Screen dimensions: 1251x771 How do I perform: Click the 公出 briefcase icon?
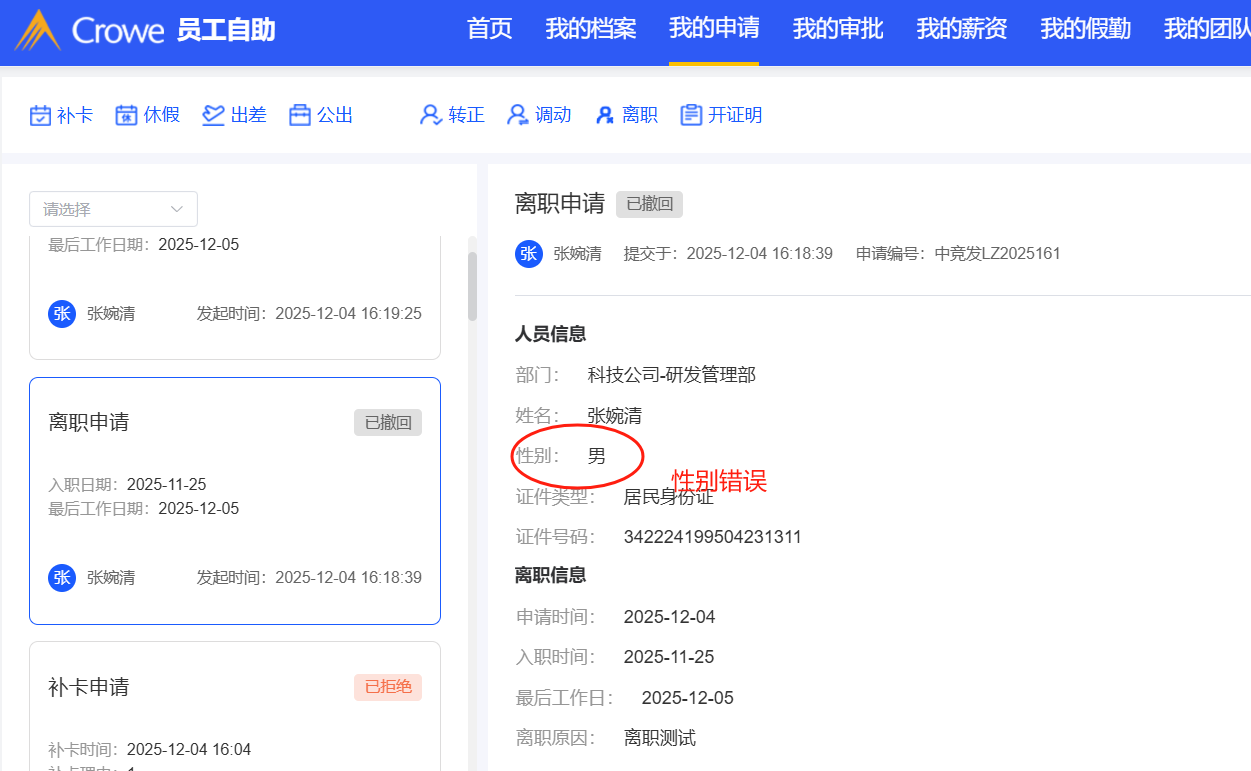pos(300,115)
